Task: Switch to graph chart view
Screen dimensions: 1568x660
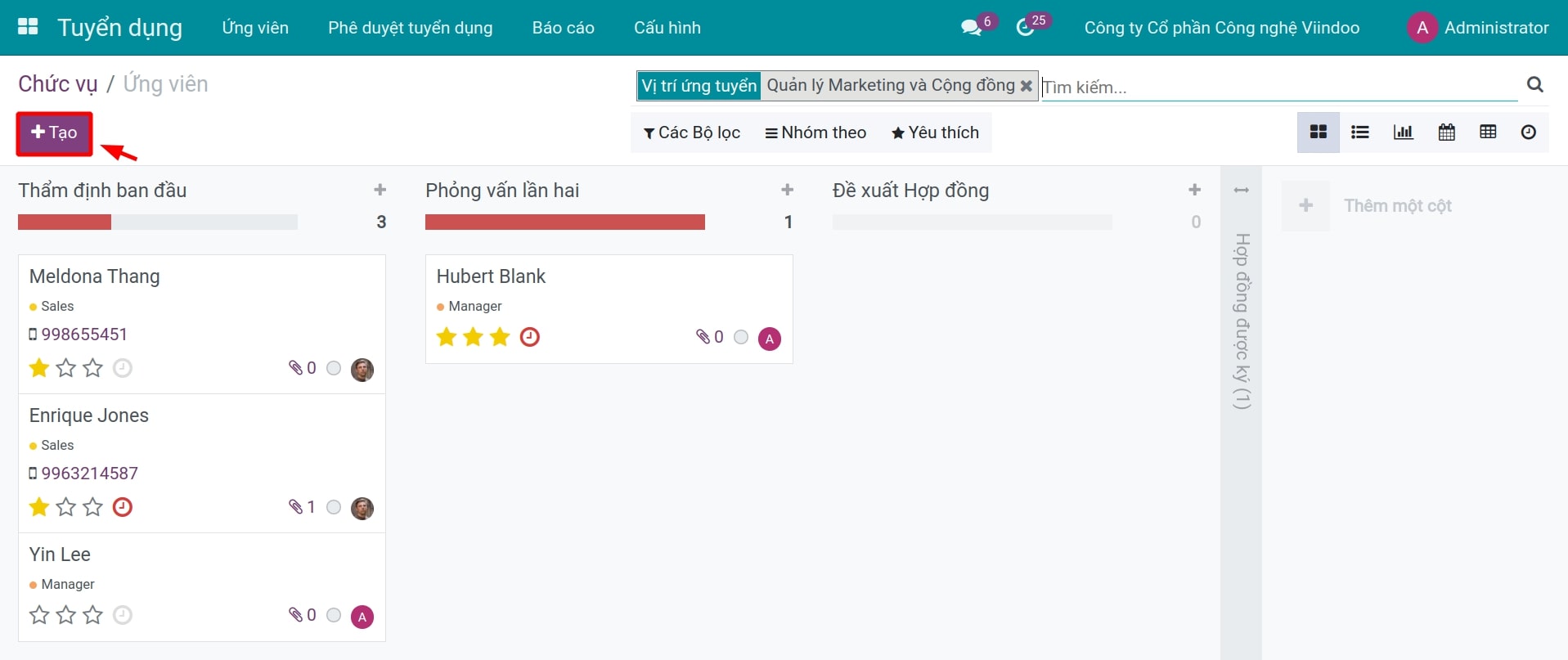Action: (1403, 132)
